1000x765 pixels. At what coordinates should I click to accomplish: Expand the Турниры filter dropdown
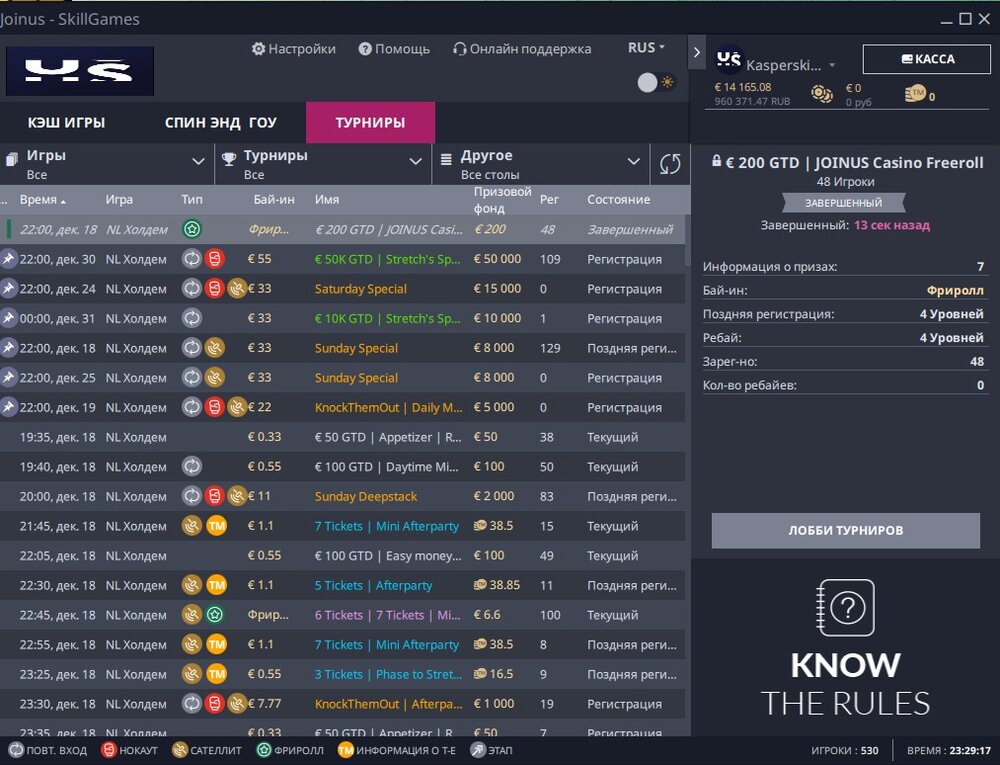[x=323, y=164]
